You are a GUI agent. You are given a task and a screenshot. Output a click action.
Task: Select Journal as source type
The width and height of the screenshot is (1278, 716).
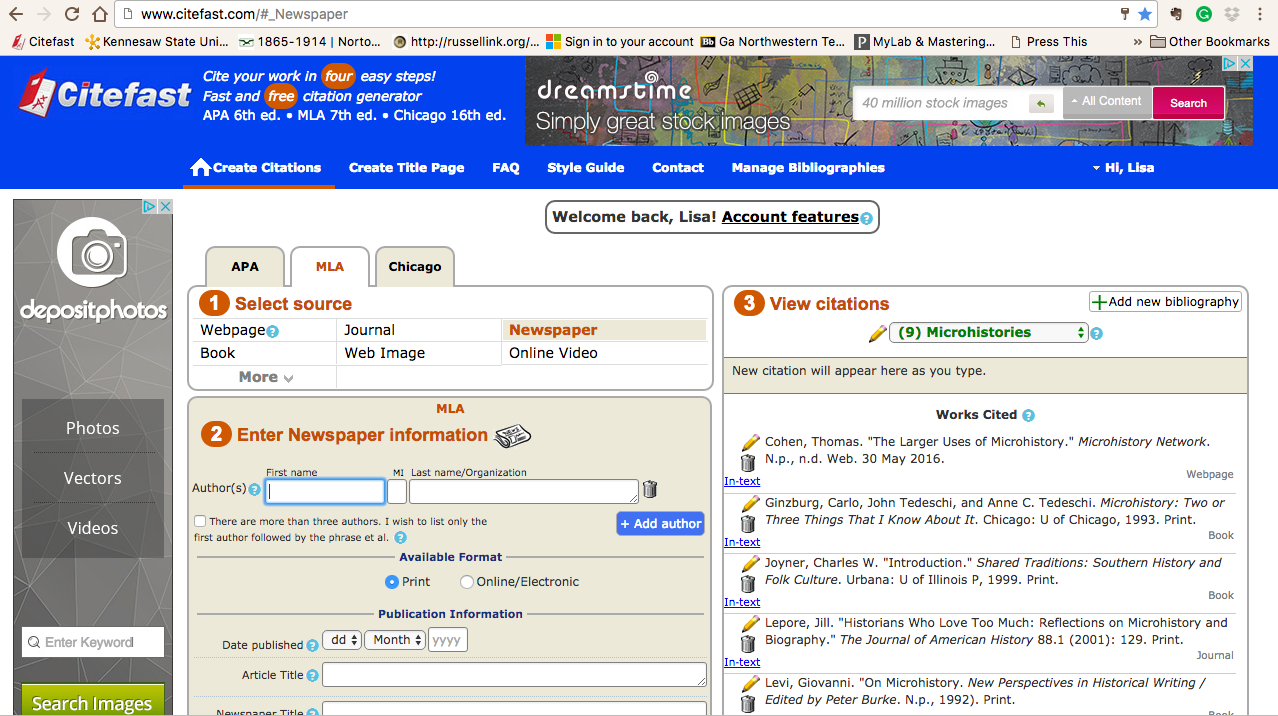click(370, 330)
